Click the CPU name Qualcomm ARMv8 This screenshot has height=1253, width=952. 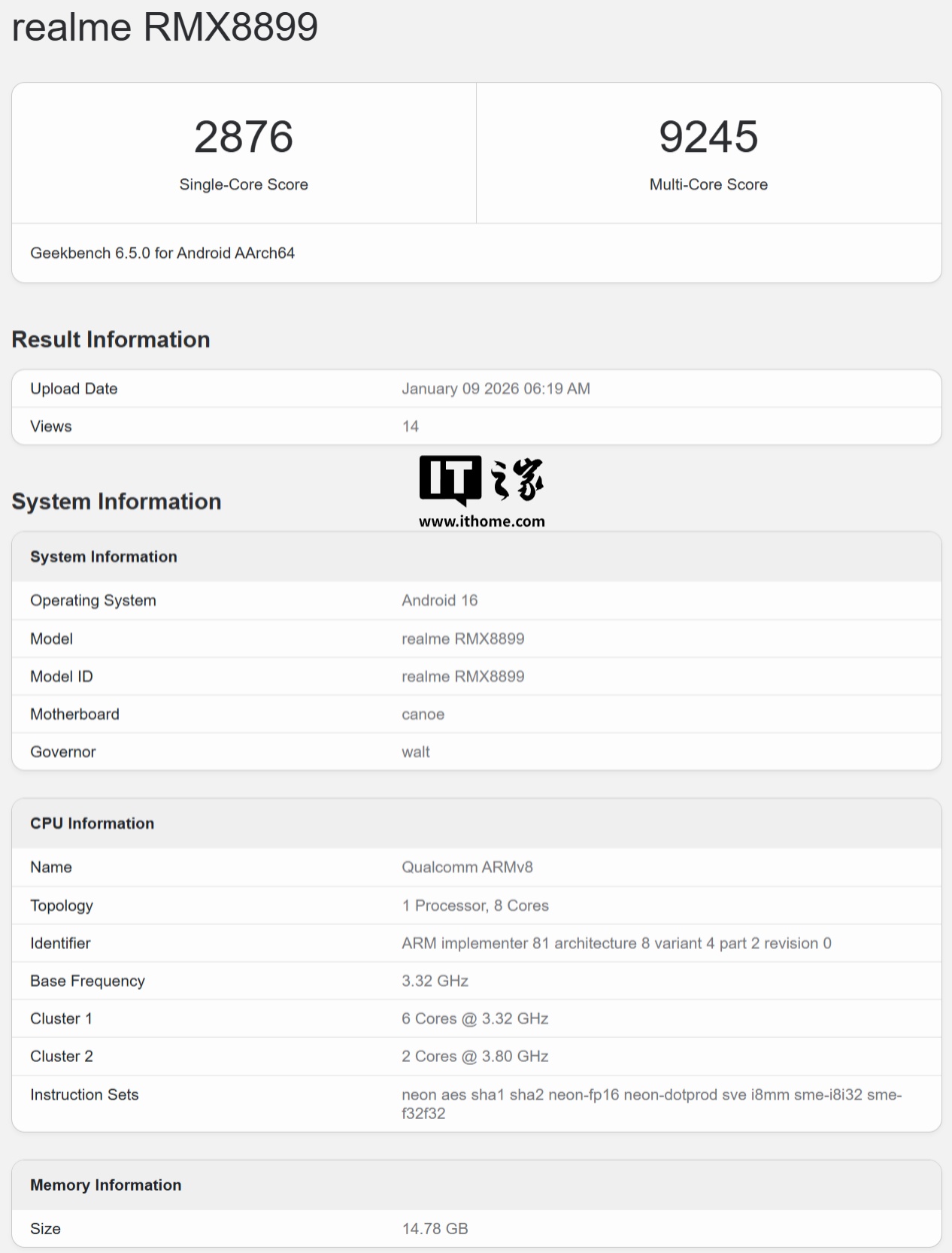(467, 867)
